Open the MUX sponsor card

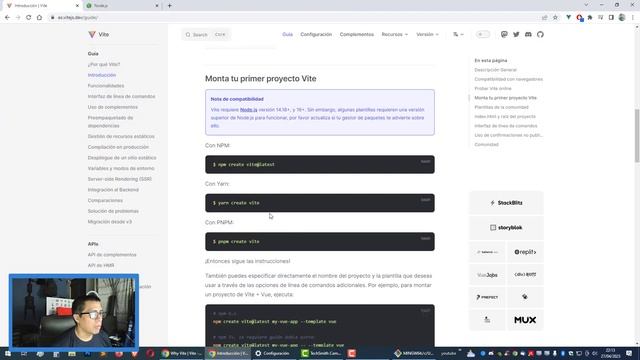(x=525, y=320)
